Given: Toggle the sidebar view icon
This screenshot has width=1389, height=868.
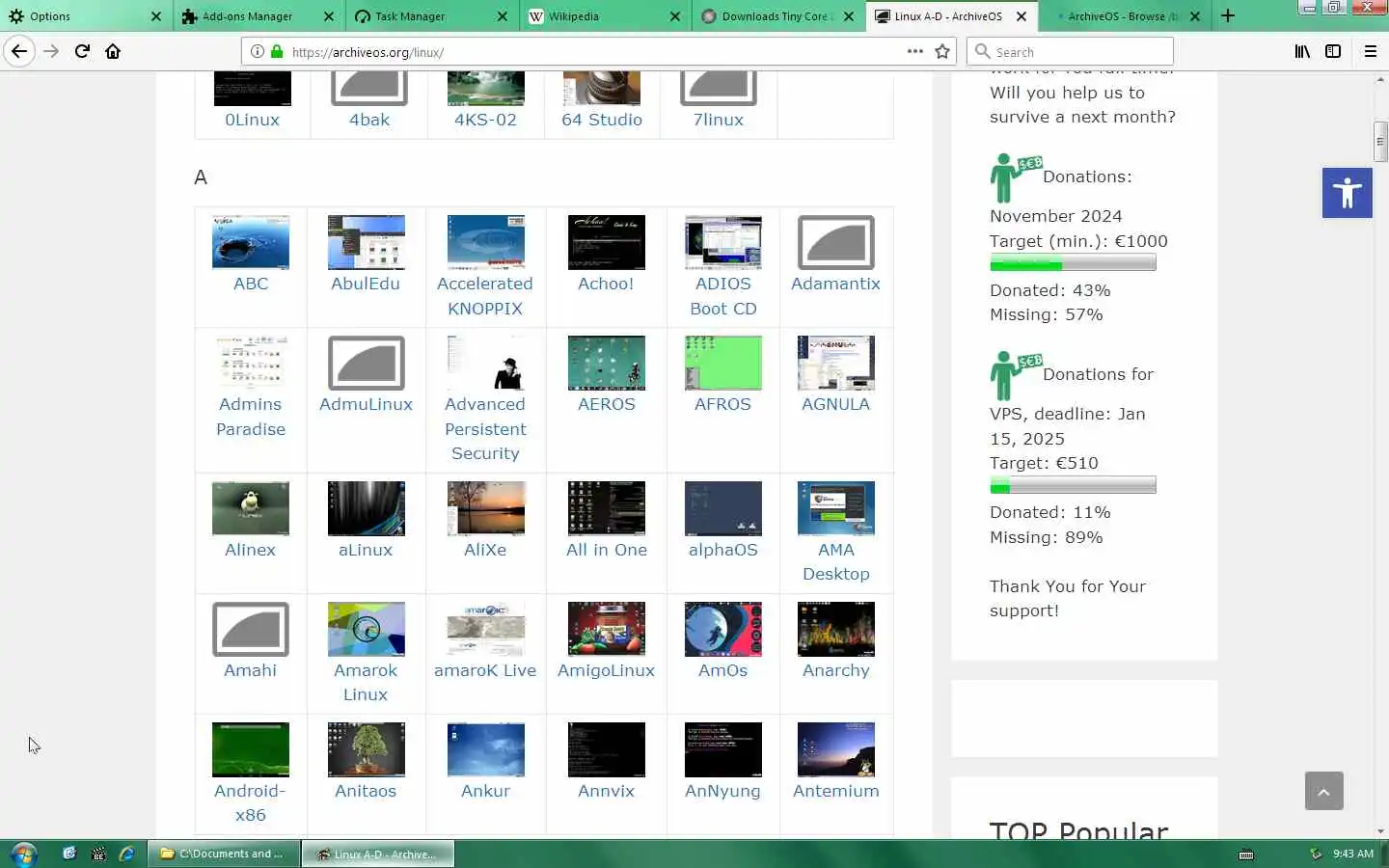Looking at the screenshot, I should click(1333, 52).
